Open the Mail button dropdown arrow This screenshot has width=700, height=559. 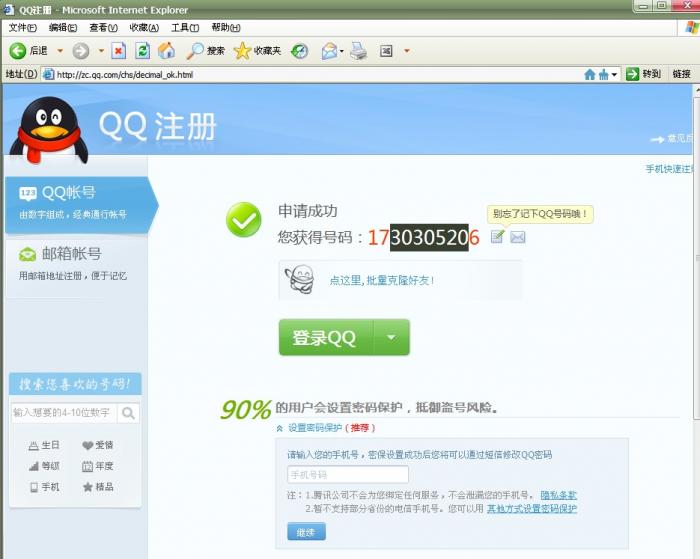pyautogui.click(x=342, y=51)
